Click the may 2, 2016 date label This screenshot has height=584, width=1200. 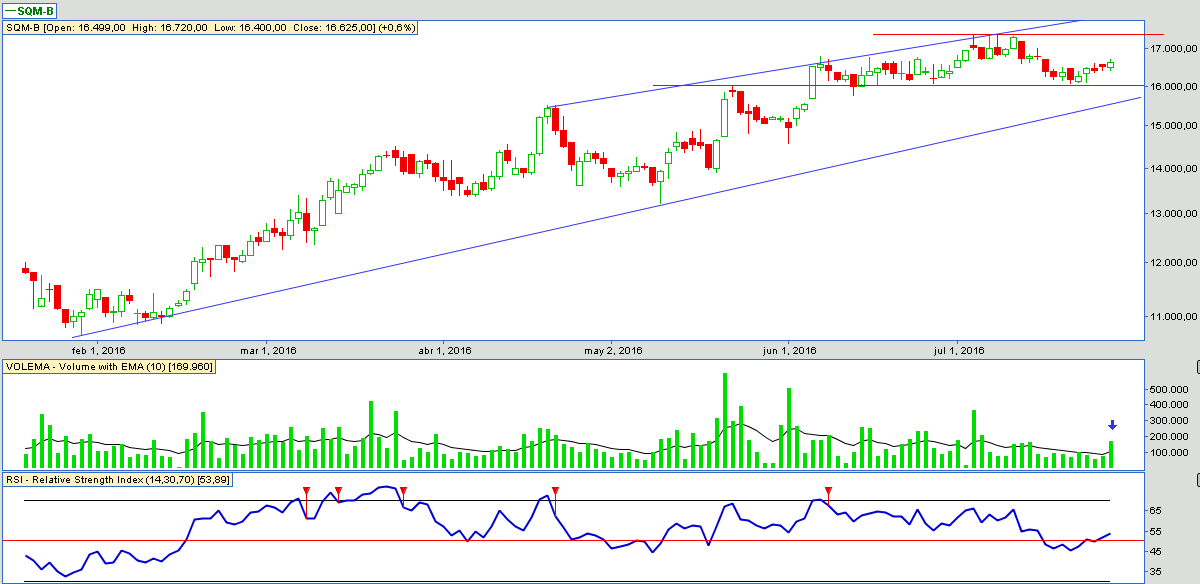click(x=612, y=350)
